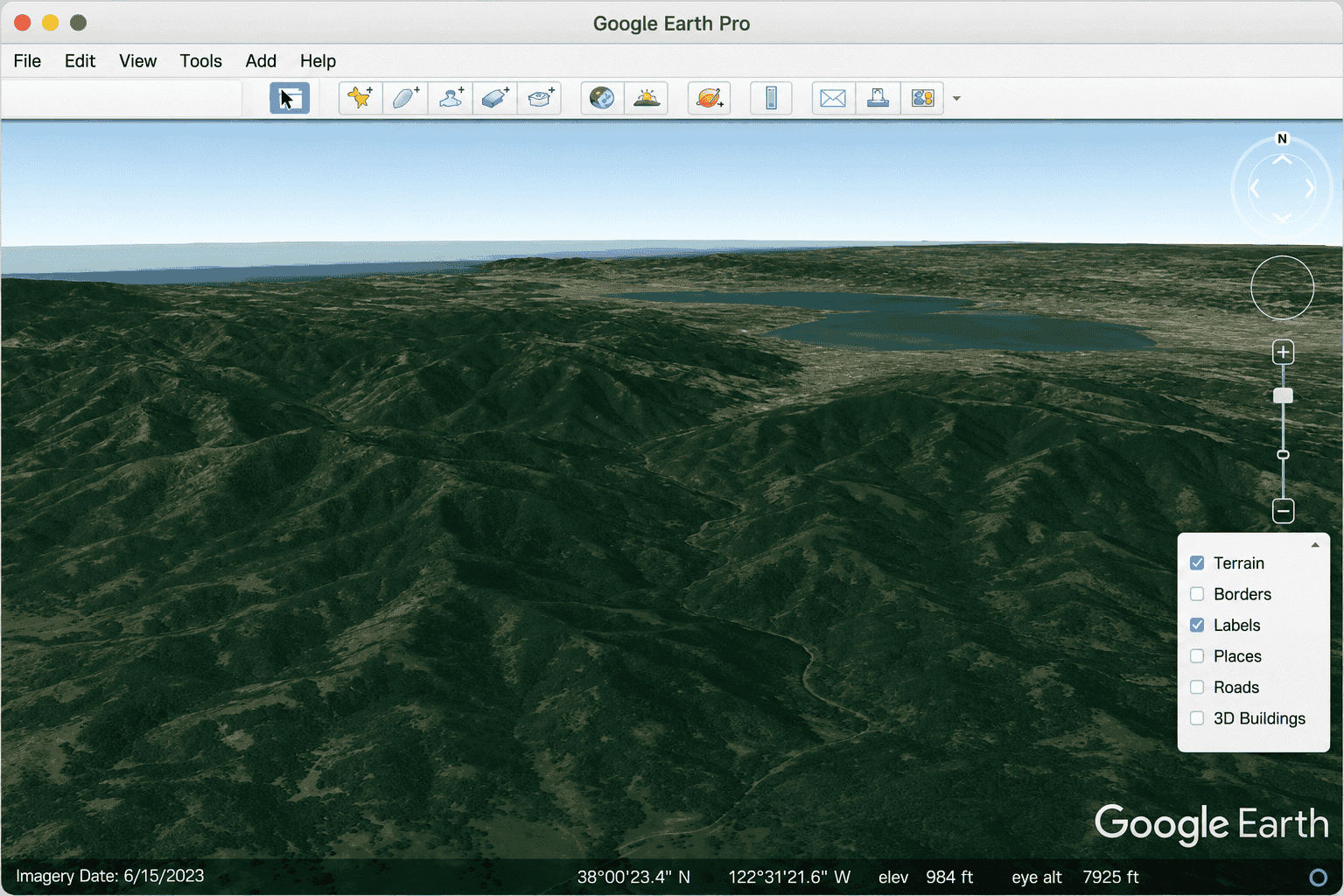
Task: Click the streaming status ring icon
Action: (x=1318, y=877)
